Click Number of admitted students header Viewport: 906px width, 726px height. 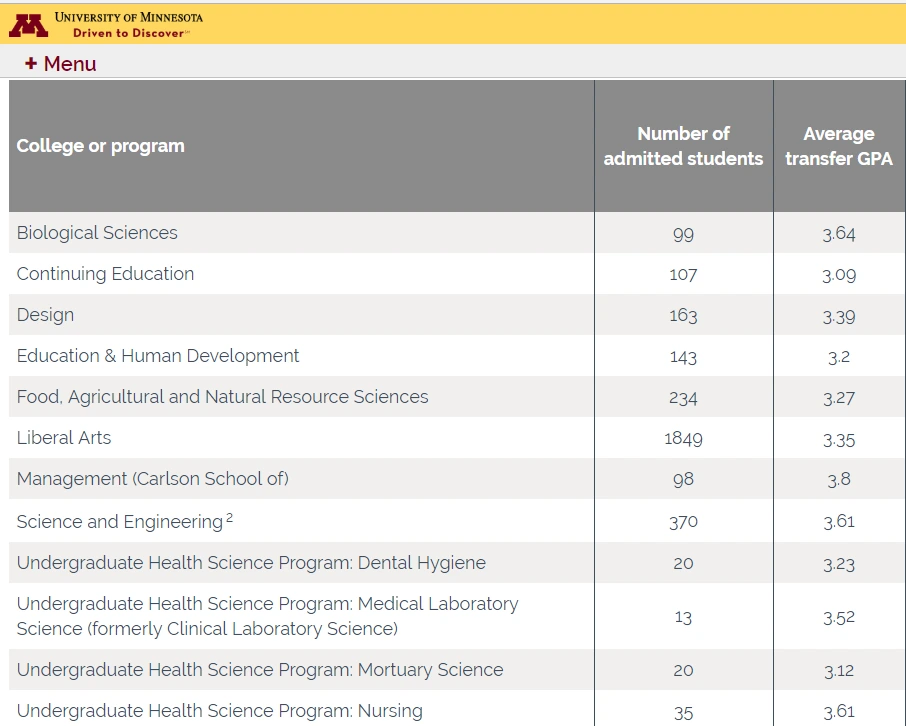coord(683,146)
